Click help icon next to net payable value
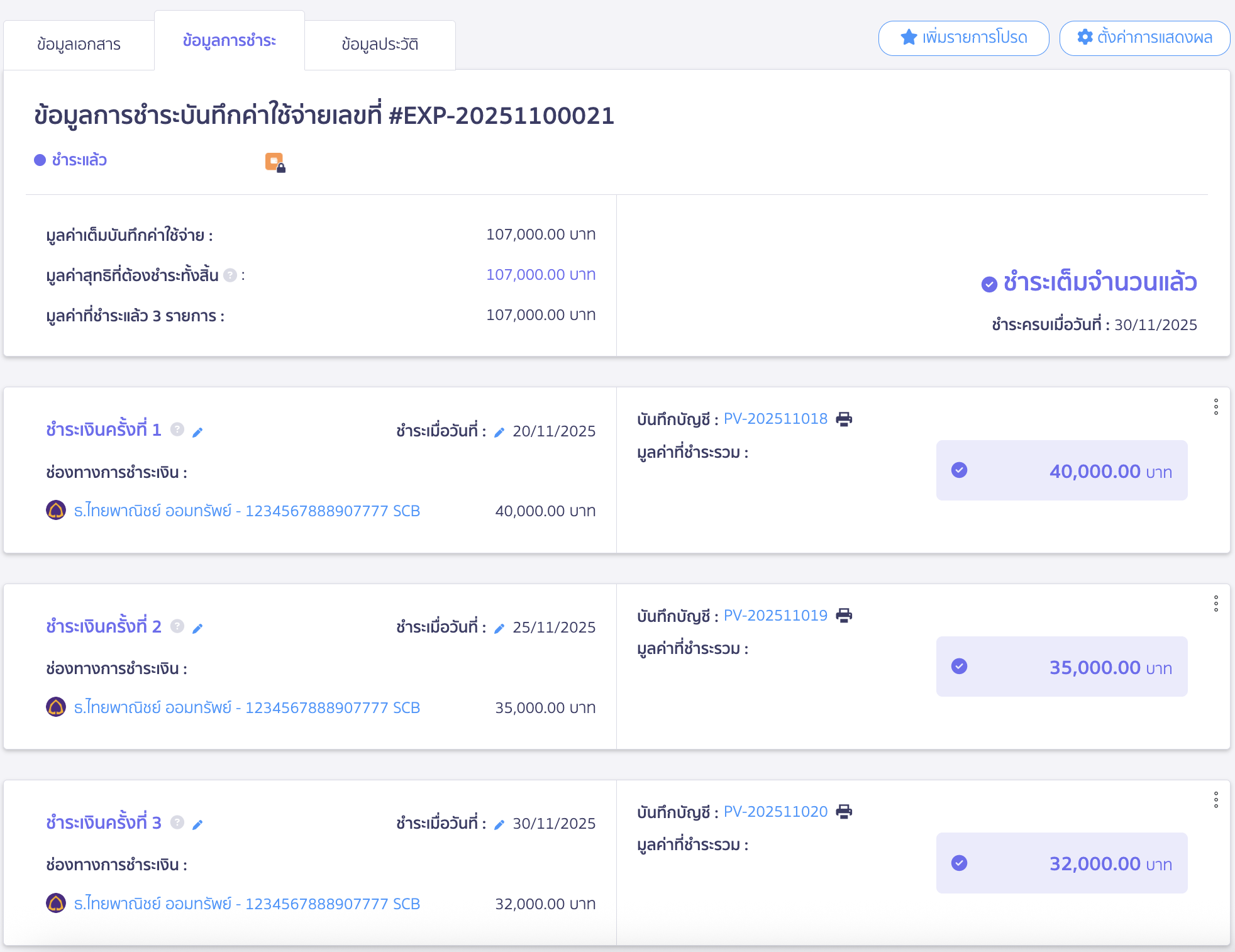The height and width of the screenshot is (952, 1235). 230,275
